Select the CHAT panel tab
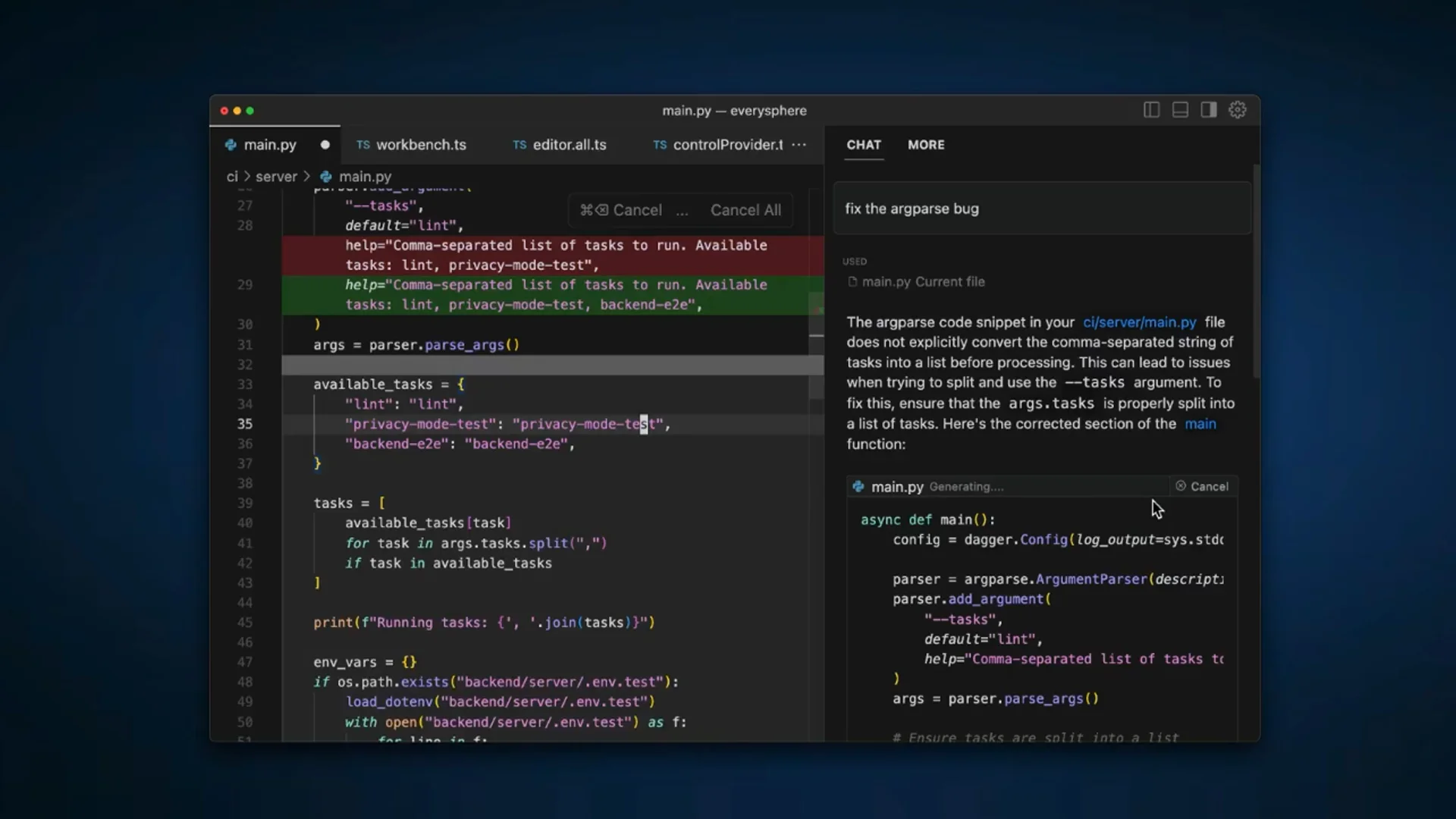Screen dimensions: 1456x819 tap(864, 145)
